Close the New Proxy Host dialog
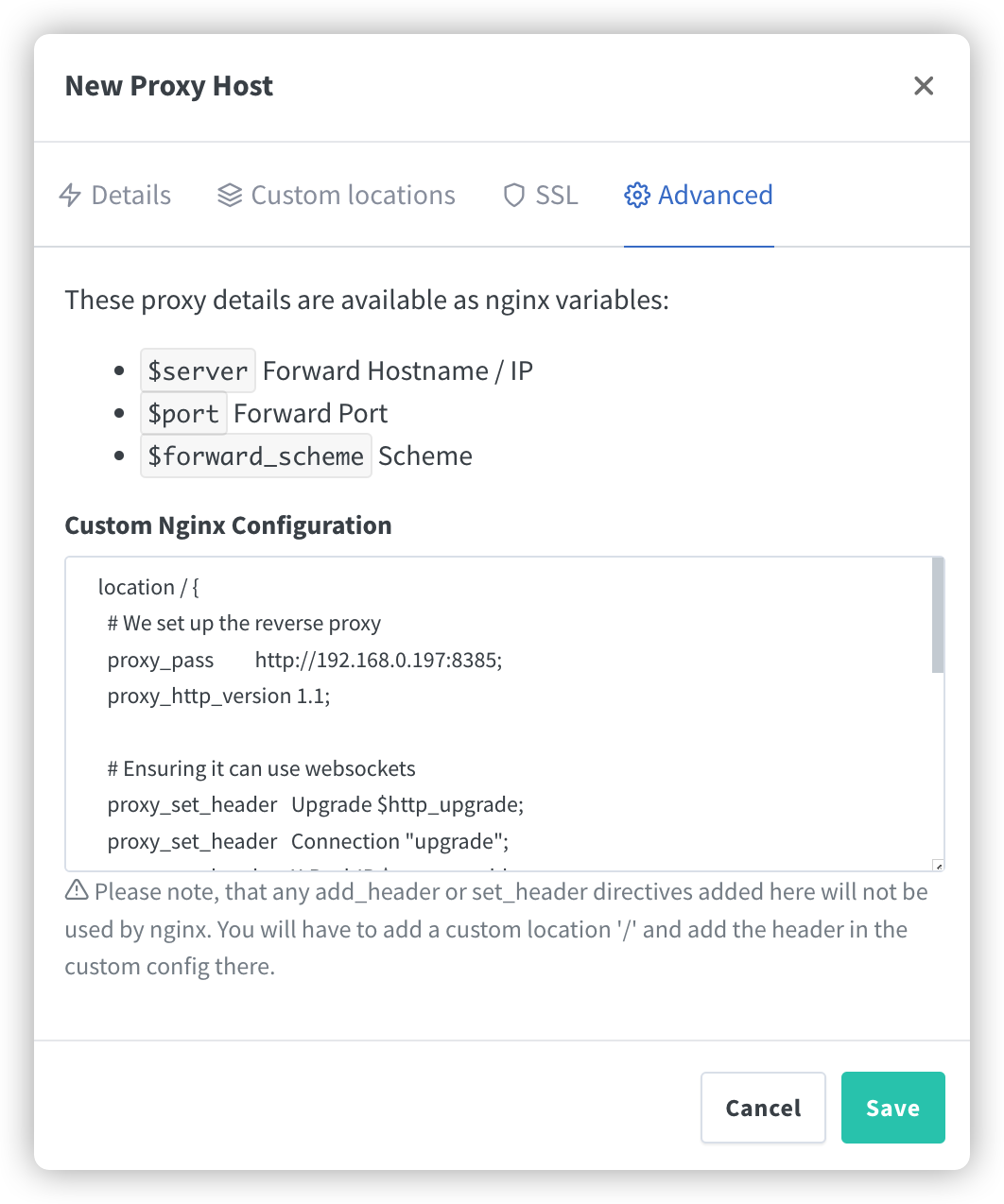 pos(924,86)
